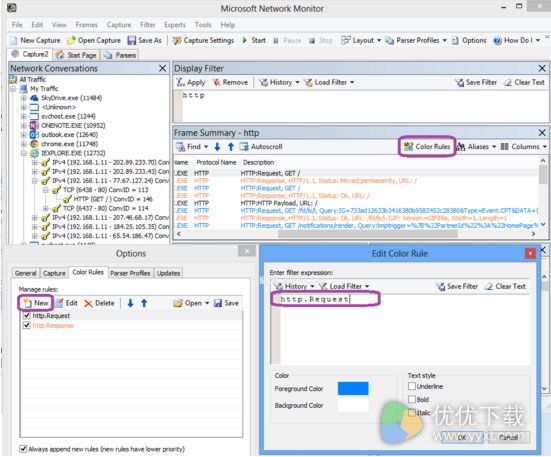Click Save Filter in Edit Color Rule
This screenshot has width=551, height=457.
pos(457,286)
